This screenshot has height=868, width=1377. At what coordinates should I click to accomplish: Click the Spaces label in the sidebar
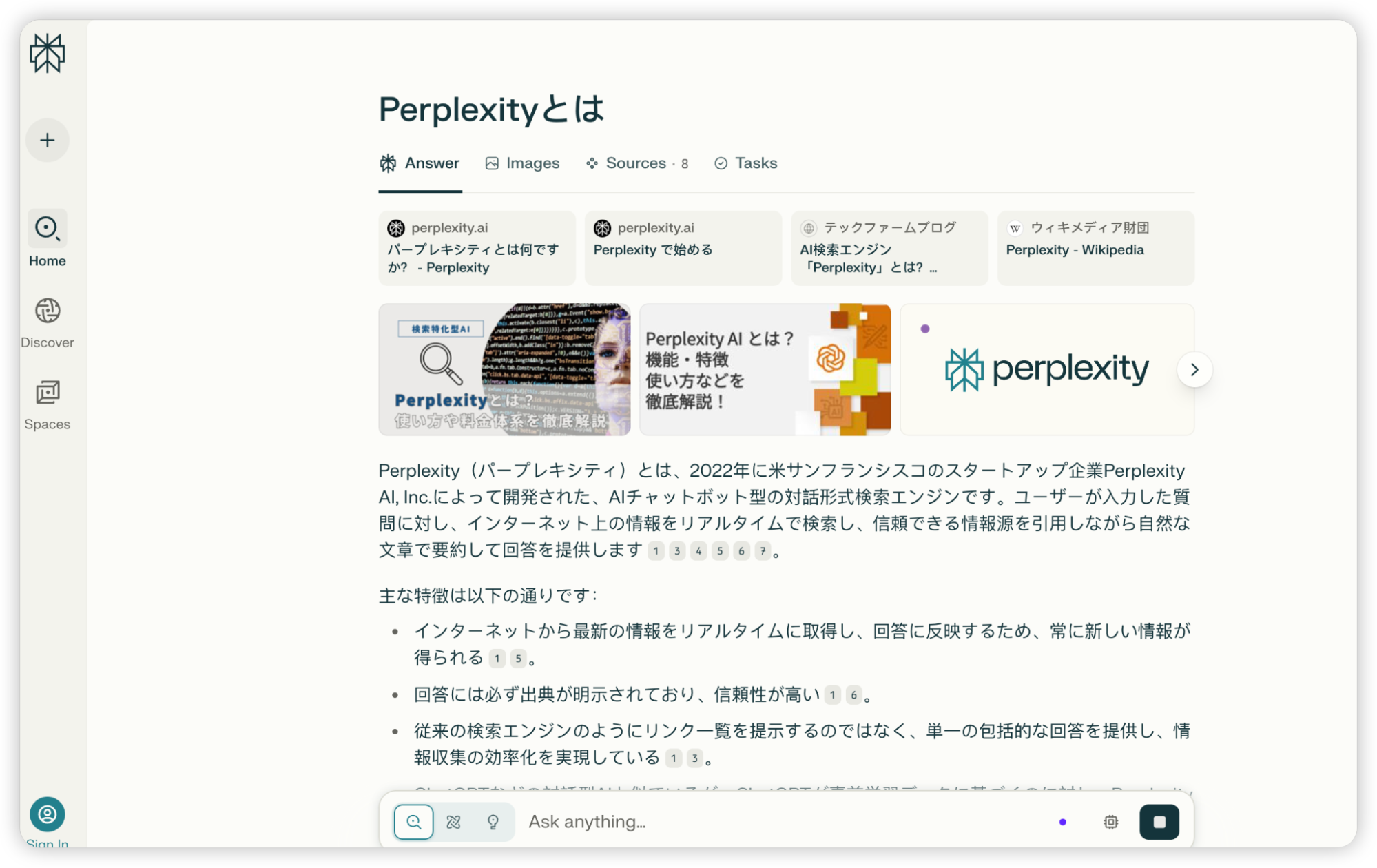point(48,424)
